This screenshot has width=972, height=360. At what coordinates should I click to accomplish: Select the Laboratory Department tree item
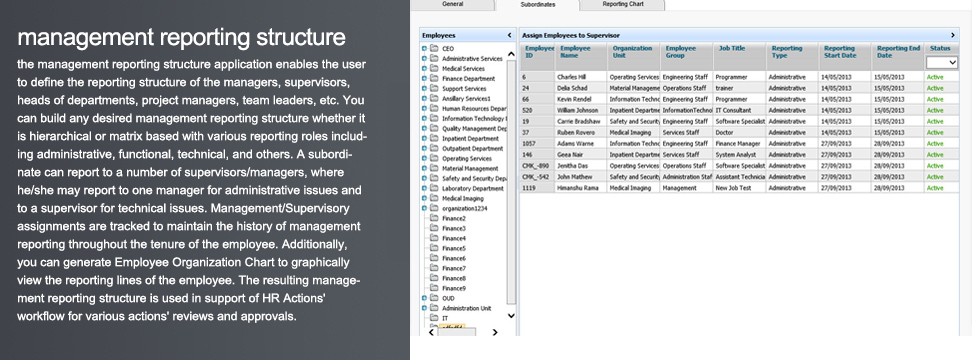pos(472,188)
